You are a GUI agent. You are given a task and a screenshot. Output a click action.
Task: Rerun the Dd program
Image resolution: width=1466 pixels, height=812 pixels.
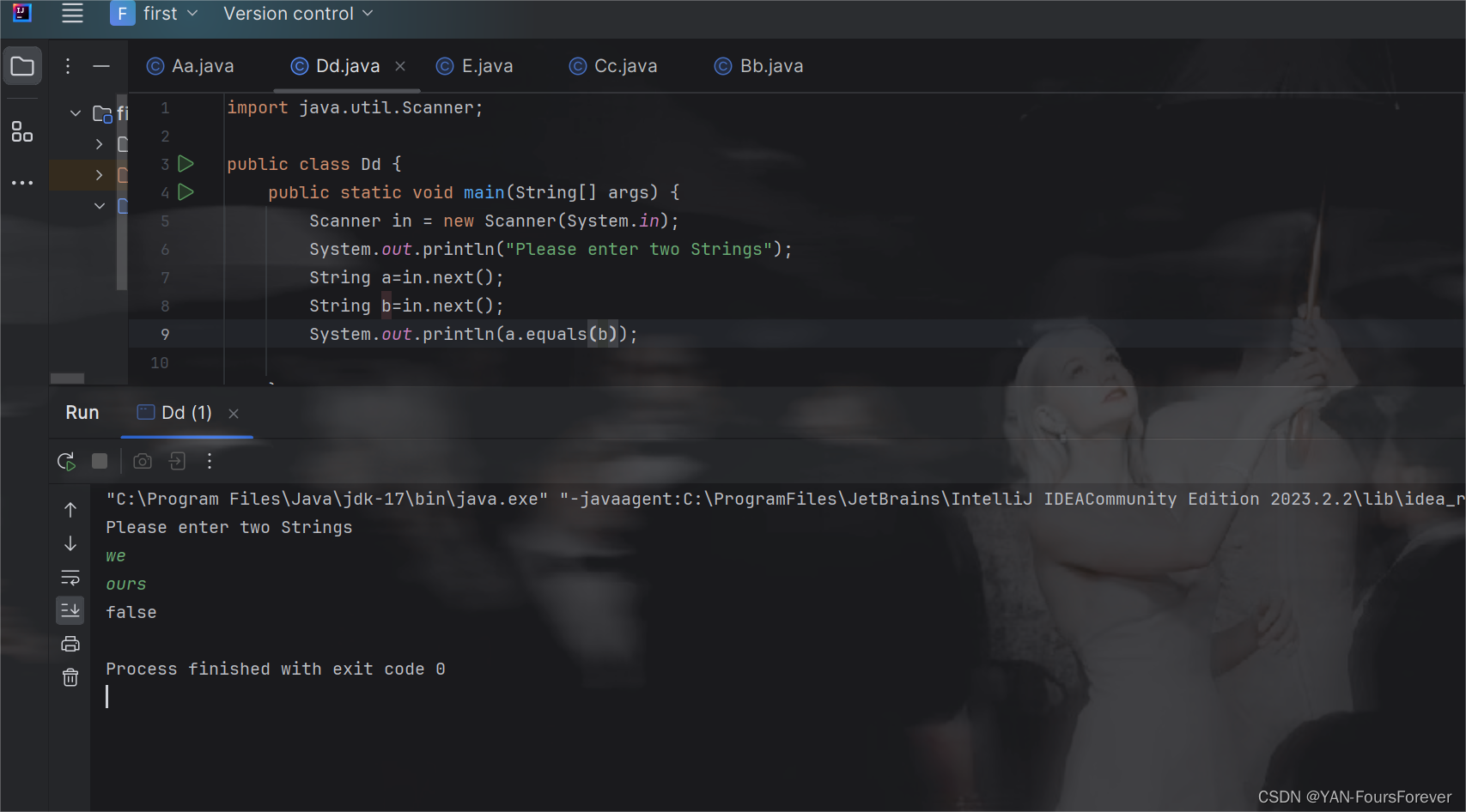click(66, 461)
